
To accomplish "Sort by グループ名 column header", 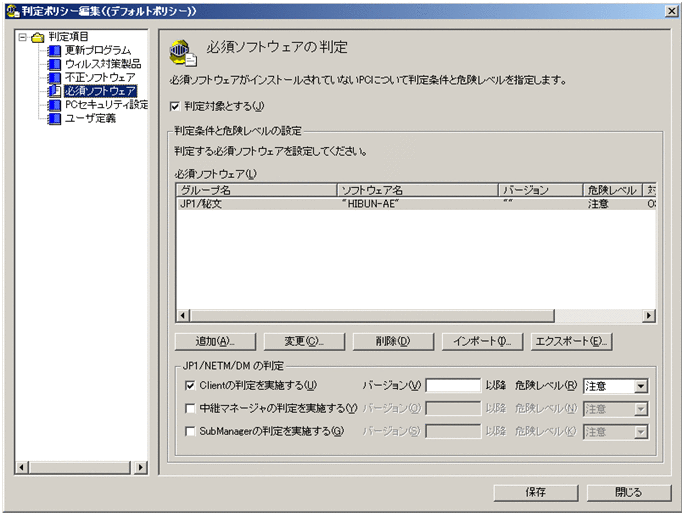I will click(x=257, y=190).
